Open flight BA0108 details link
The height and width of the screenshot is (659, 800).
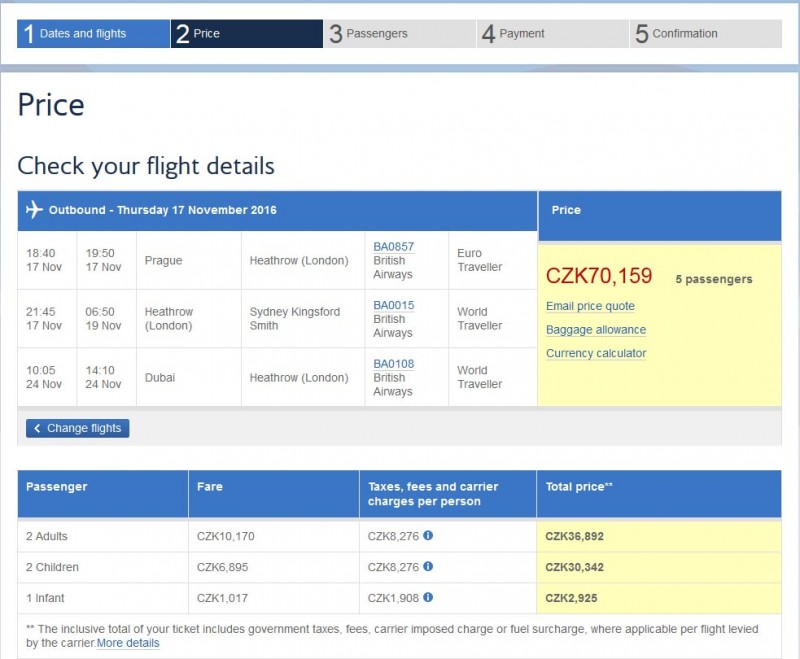pyautogui.click(x=393, y=364)
